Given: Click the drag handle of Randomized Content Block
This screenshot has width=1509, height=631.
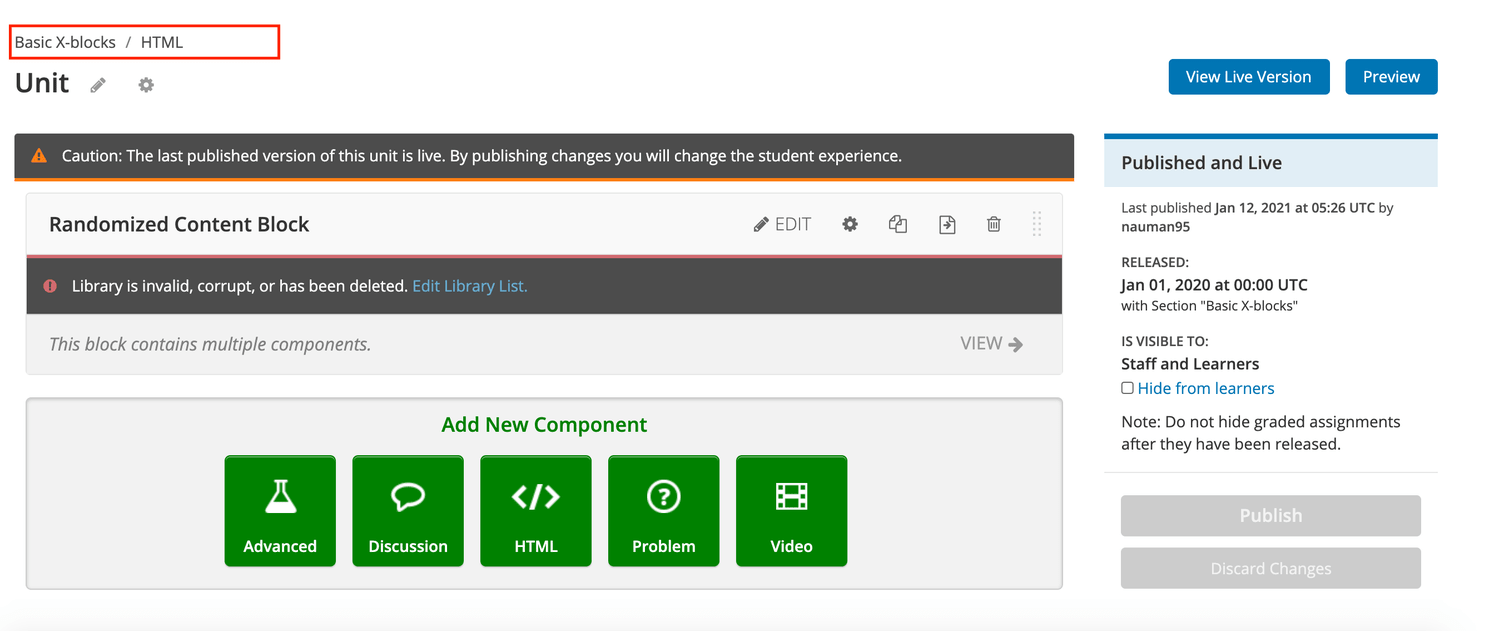Looking at the screenshot, I should coord(1037,224).
